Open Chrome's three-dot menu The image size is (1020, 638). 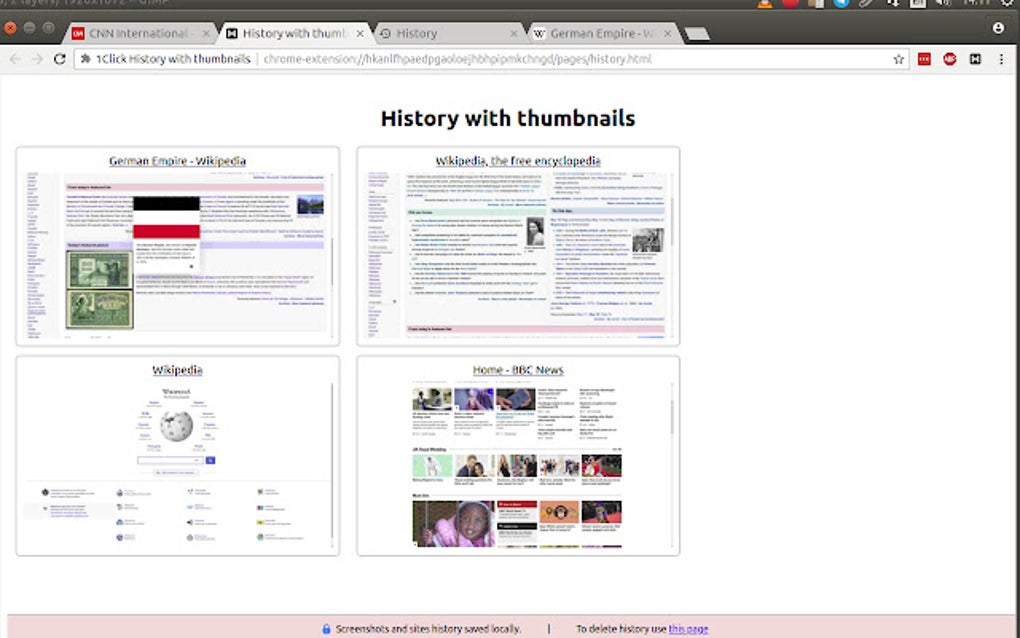pyautogui.click(x=1001, y=59)
